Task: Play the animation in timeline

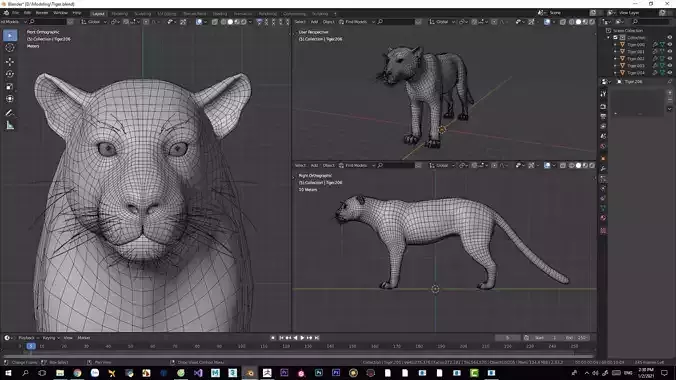Action: tap(302, 338)
